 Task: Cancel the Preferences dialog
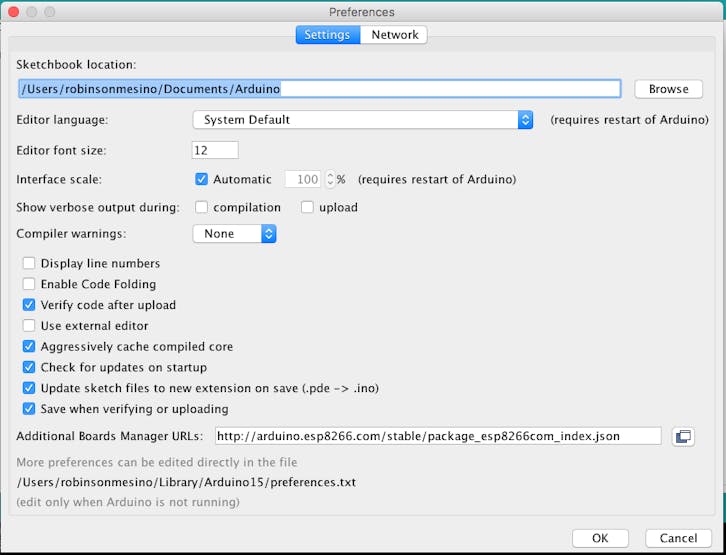[x=678, y=538]
